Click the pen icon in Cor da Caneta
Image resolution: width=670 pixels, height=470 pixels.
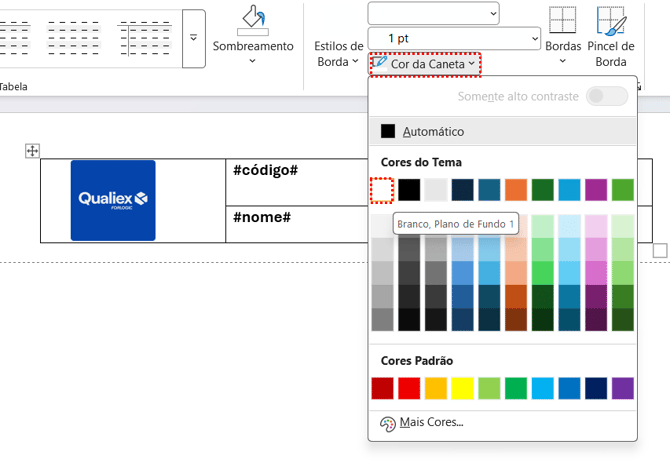tap(379, 64)
